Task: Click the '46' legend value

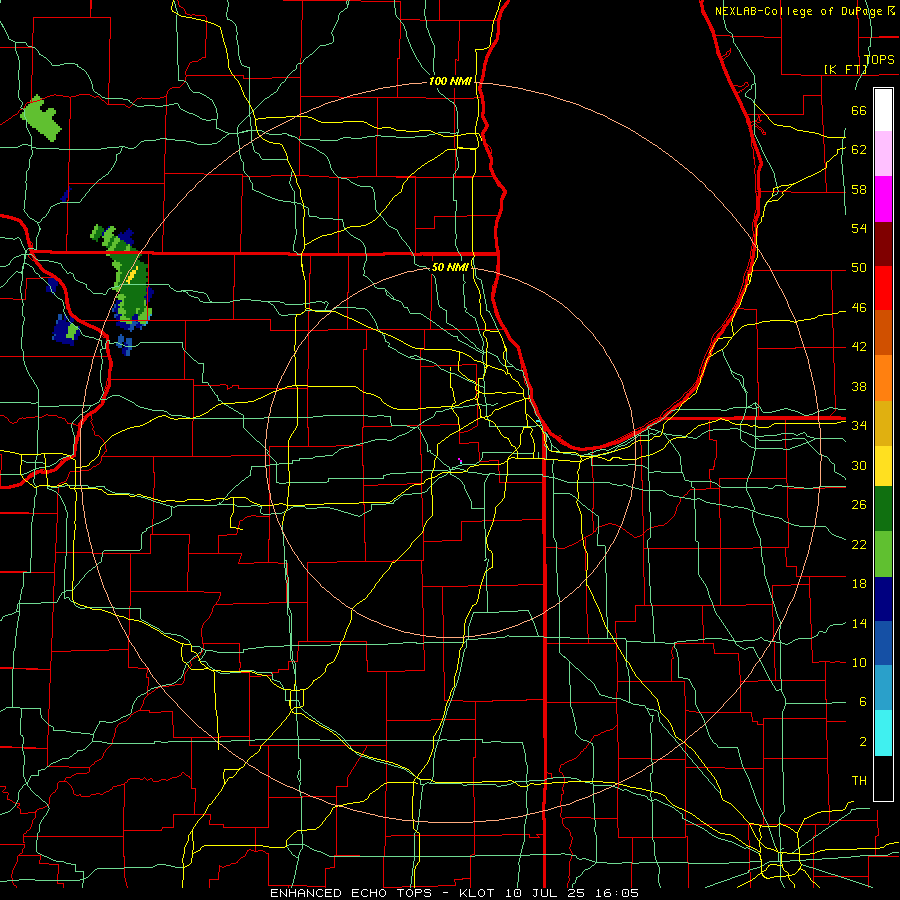Action: (x=859, y=308)
